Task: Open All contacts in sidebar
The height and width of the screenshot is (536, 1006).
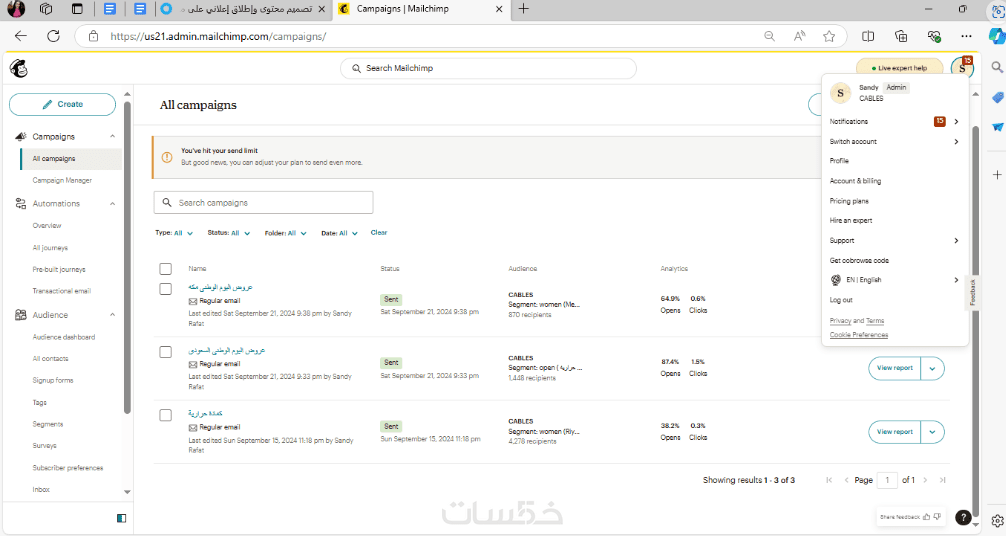Action: point(50,359)
